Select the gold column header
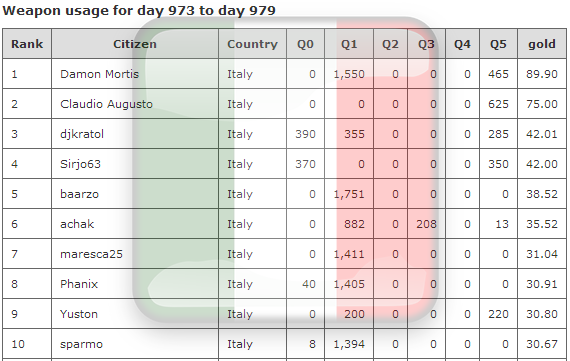 [542, 44]
